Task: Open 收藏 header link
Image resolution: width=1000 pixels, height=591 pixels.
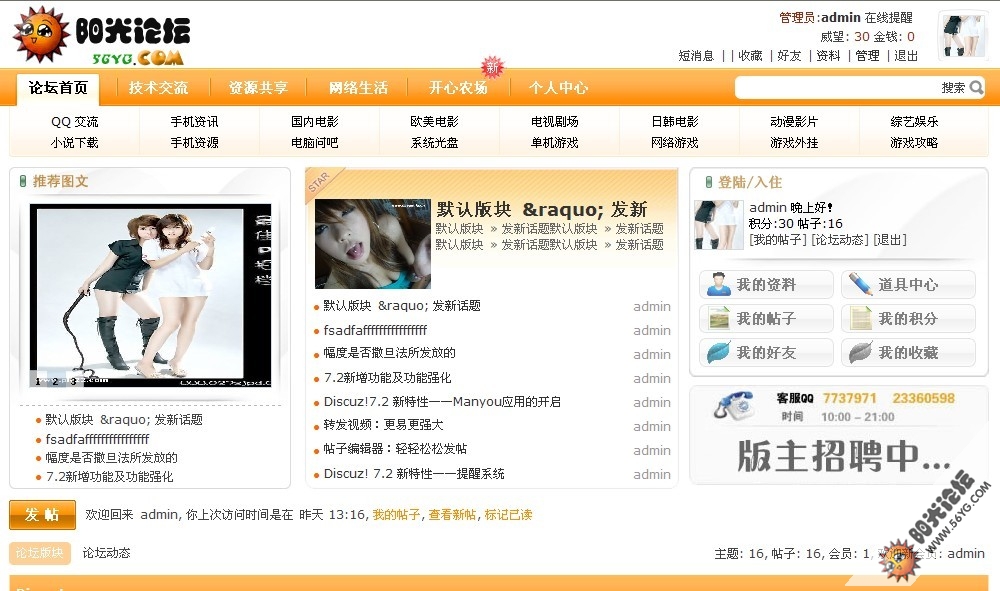Action: [x=750, y=56]
